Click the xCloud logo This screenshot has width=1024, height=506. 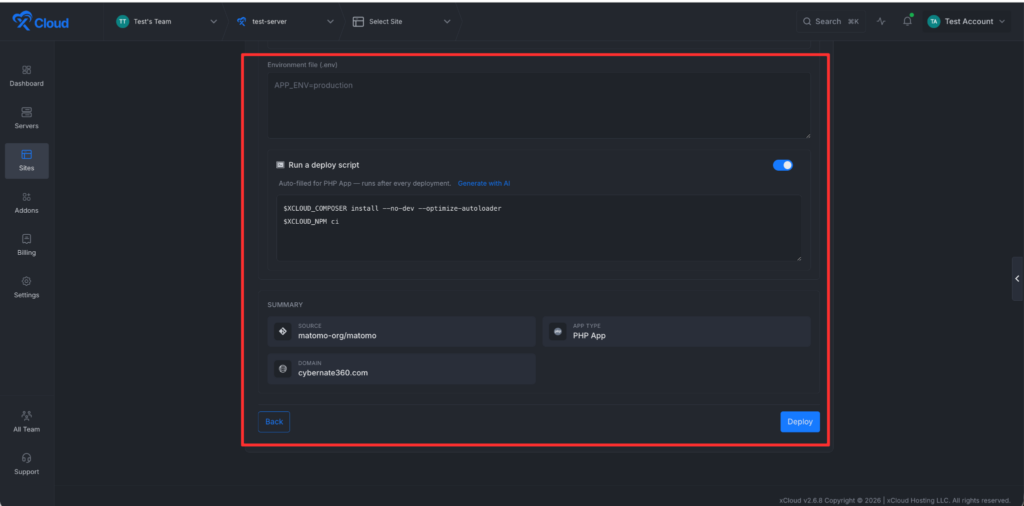40,22
